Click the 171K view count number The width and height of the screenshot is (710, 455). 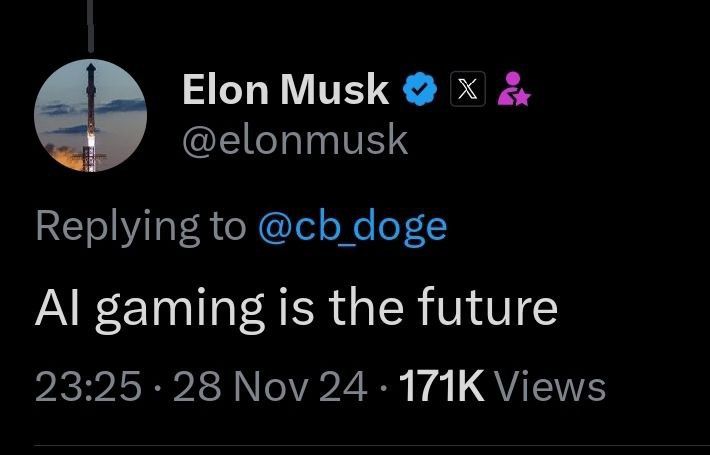click(x=440, y=386)
